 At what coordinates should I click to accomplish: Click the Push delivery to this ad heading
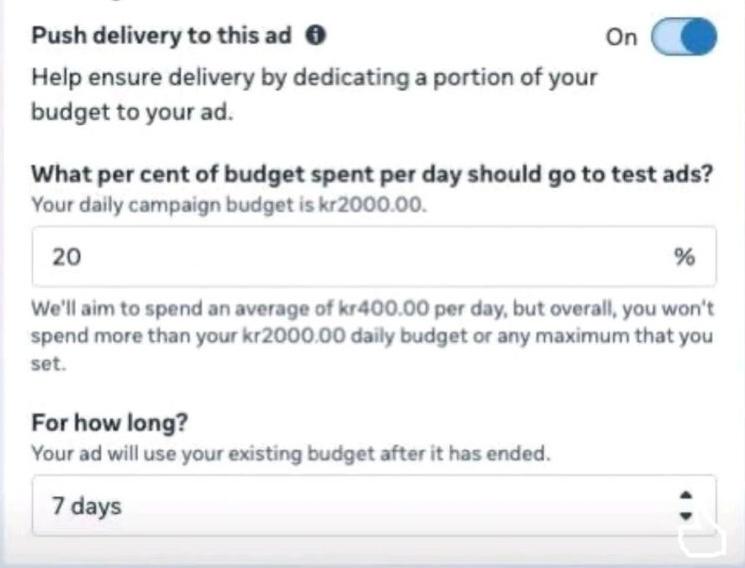tap(161, 36)
